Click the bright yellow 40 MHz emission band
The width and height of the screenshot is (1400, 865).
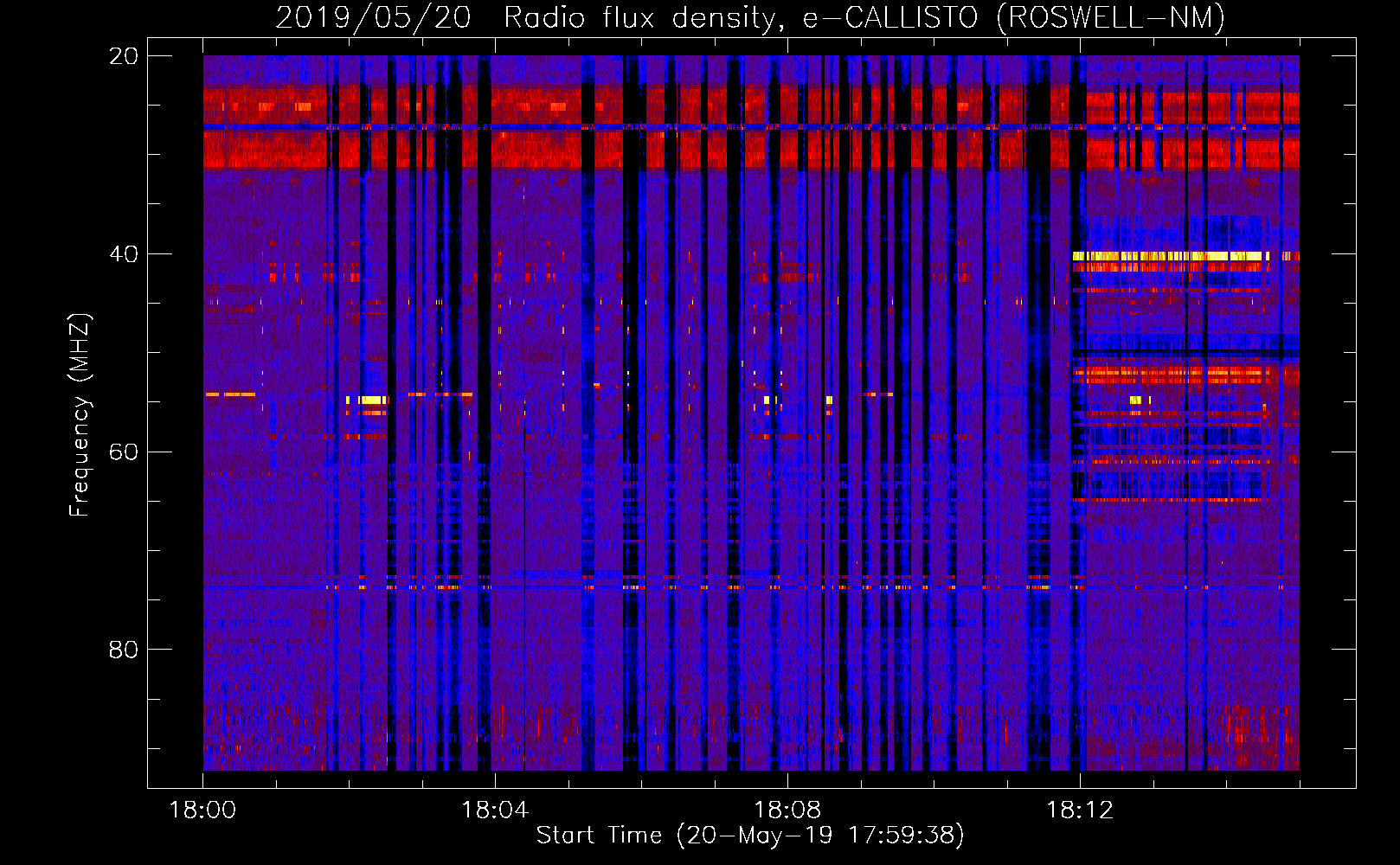[1171, 256]
